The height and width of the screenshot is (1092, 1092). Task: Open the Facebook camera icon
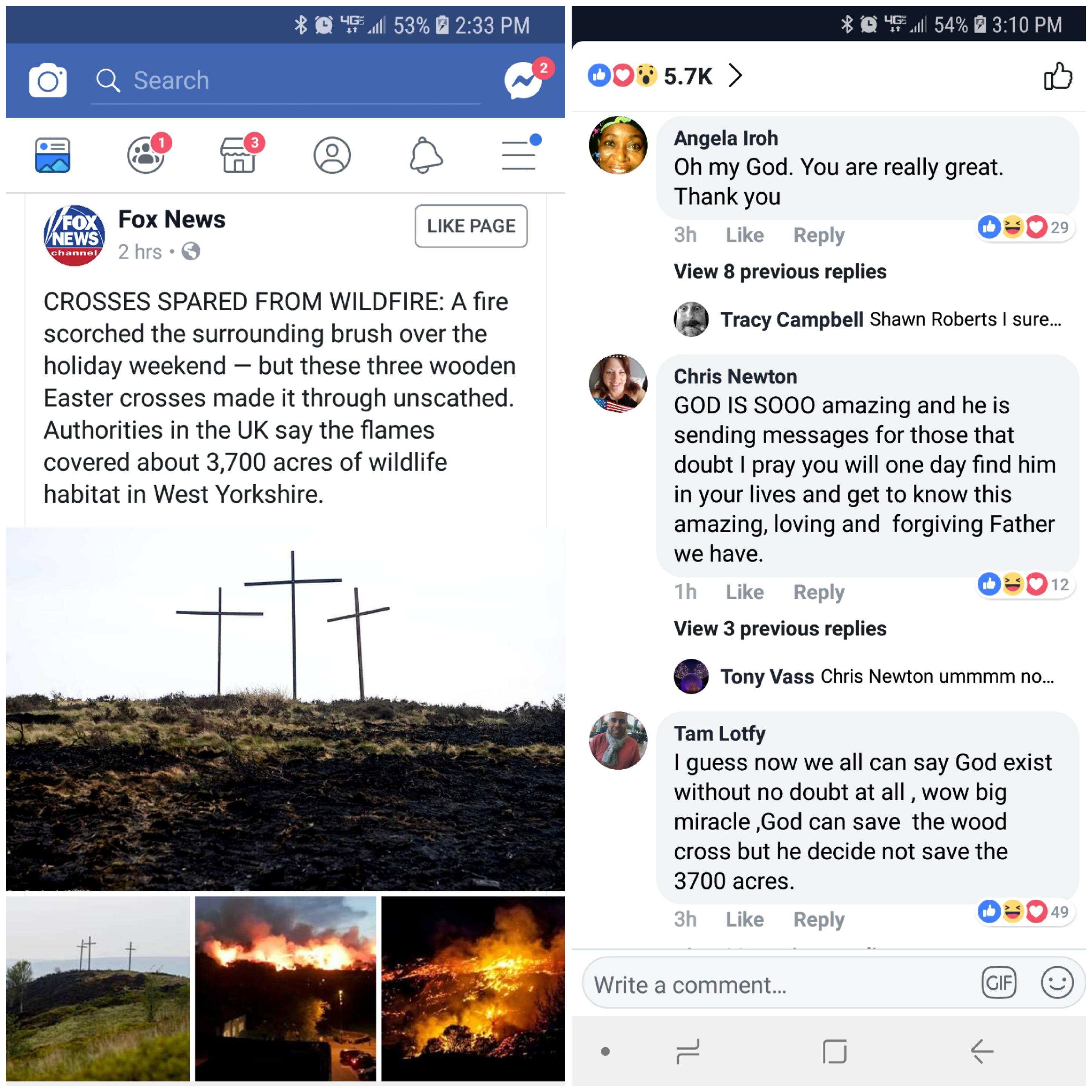[x=48, y=81]
